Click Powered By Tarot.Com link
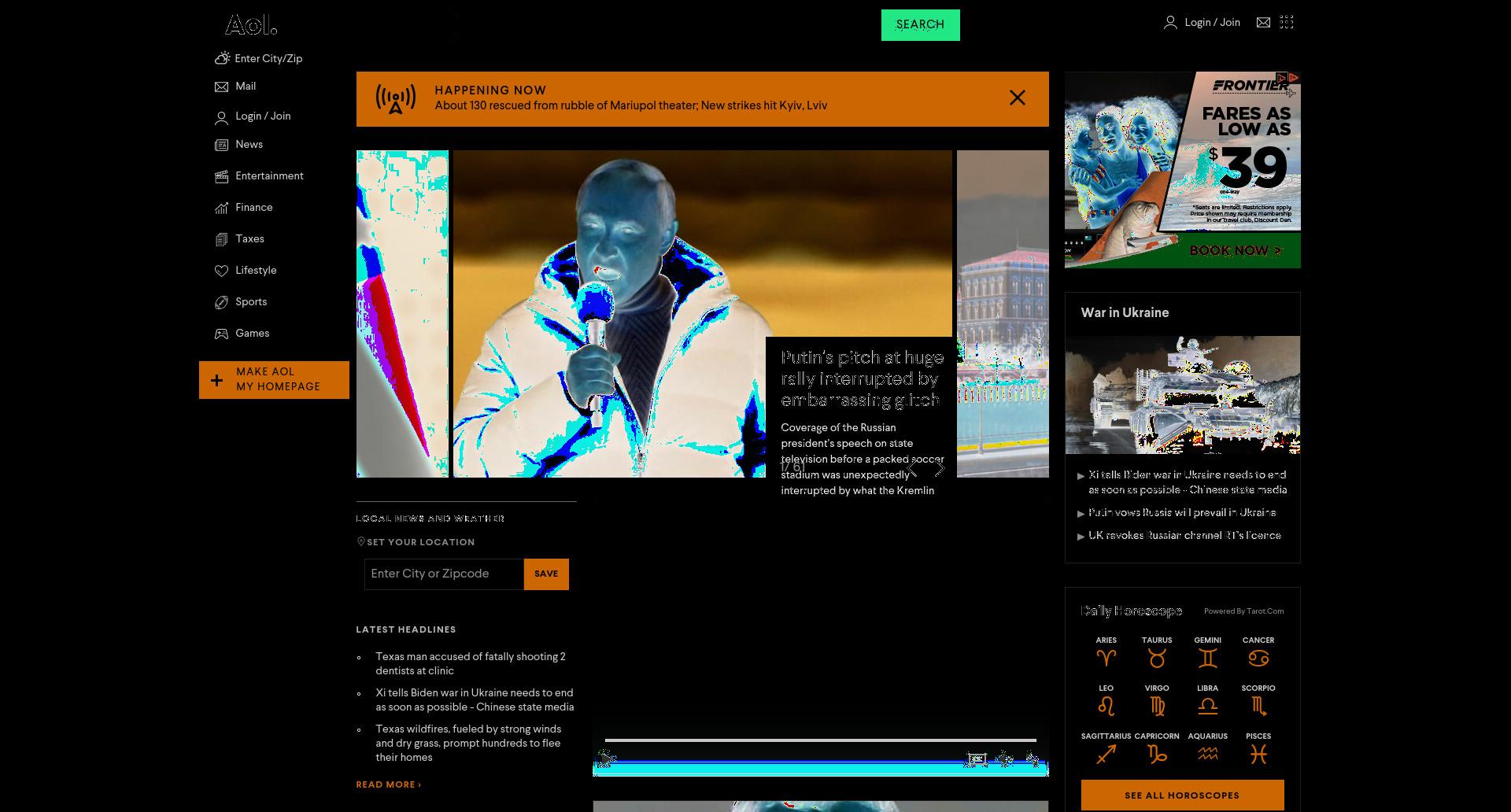 coord(1243,611)
